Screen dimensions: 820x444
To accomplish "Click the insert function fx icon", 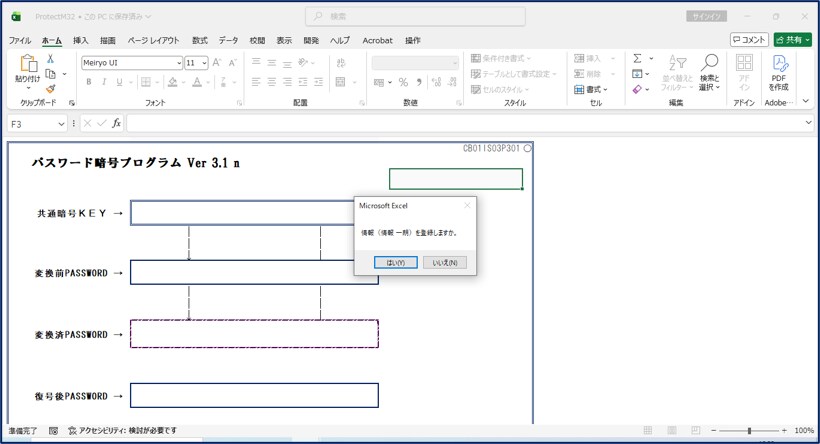I will coord(116,123).
